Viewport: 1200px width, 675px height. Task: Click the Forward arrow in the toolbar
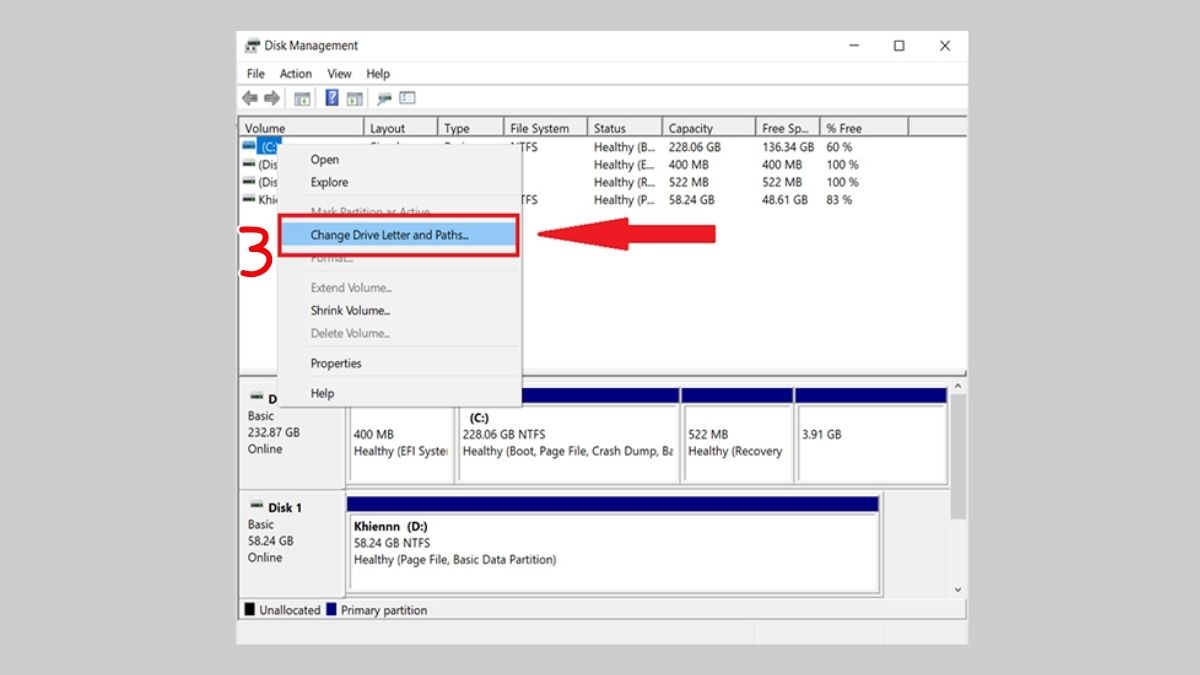[271, 98]
